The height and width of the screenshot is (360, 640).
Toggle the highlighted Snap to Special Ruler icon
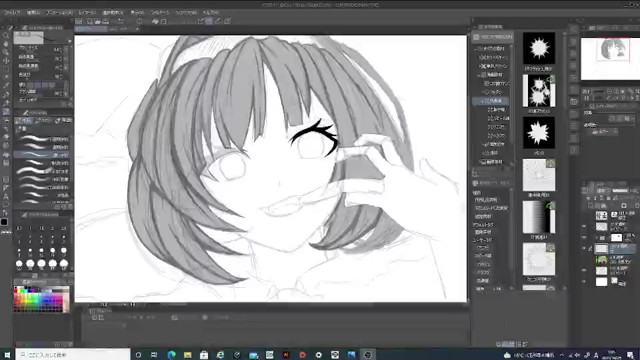209,21
